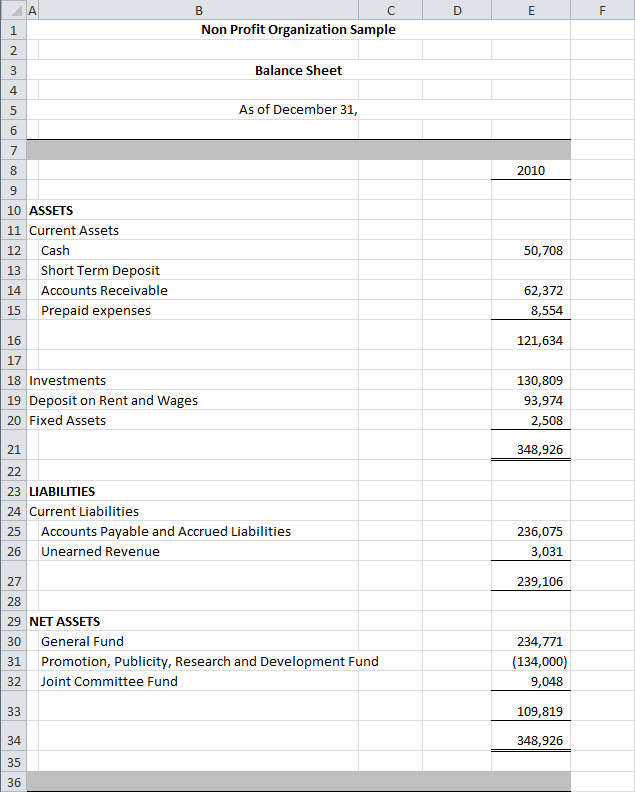Click the Cash amount cell 50,708
The width and height of the screenshot is (635, 792).
[530, 250]
